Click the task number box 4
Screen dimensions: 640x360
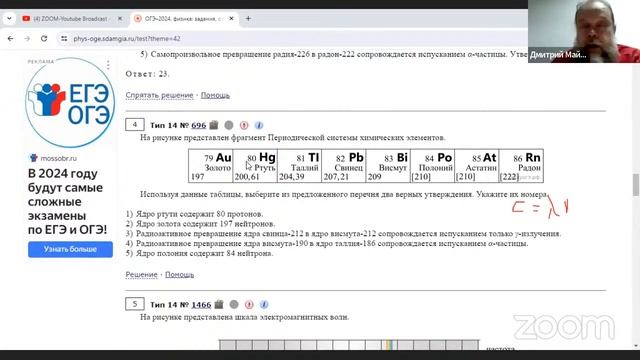tap(135, 125)
